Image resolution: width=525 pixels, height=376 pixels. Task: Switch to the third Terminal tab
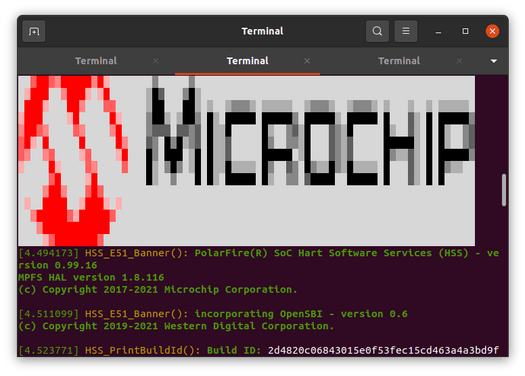pos(399,61)
